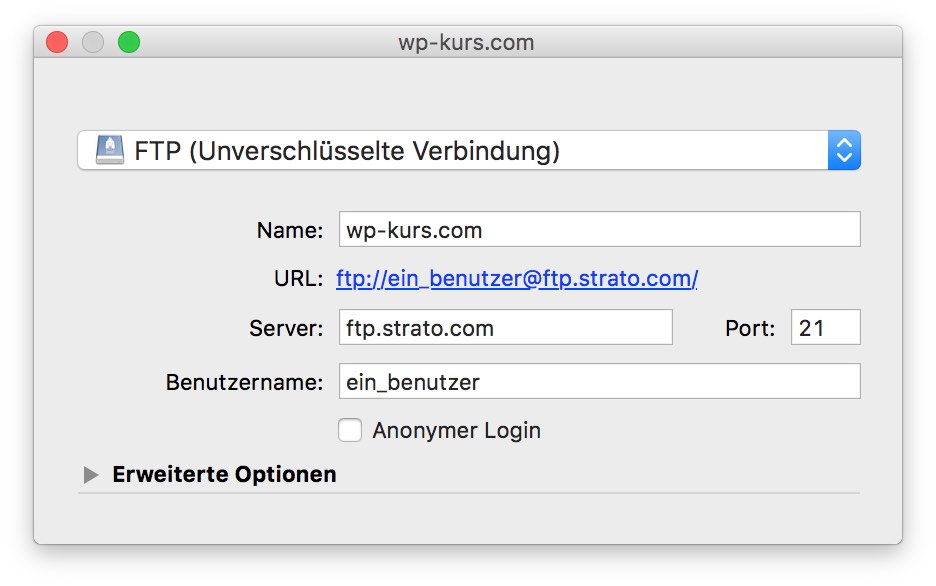Viewport: 936px width, 586px height.
Task: Click the Erweiterte Optionen heading text
Action: (224, 474)
